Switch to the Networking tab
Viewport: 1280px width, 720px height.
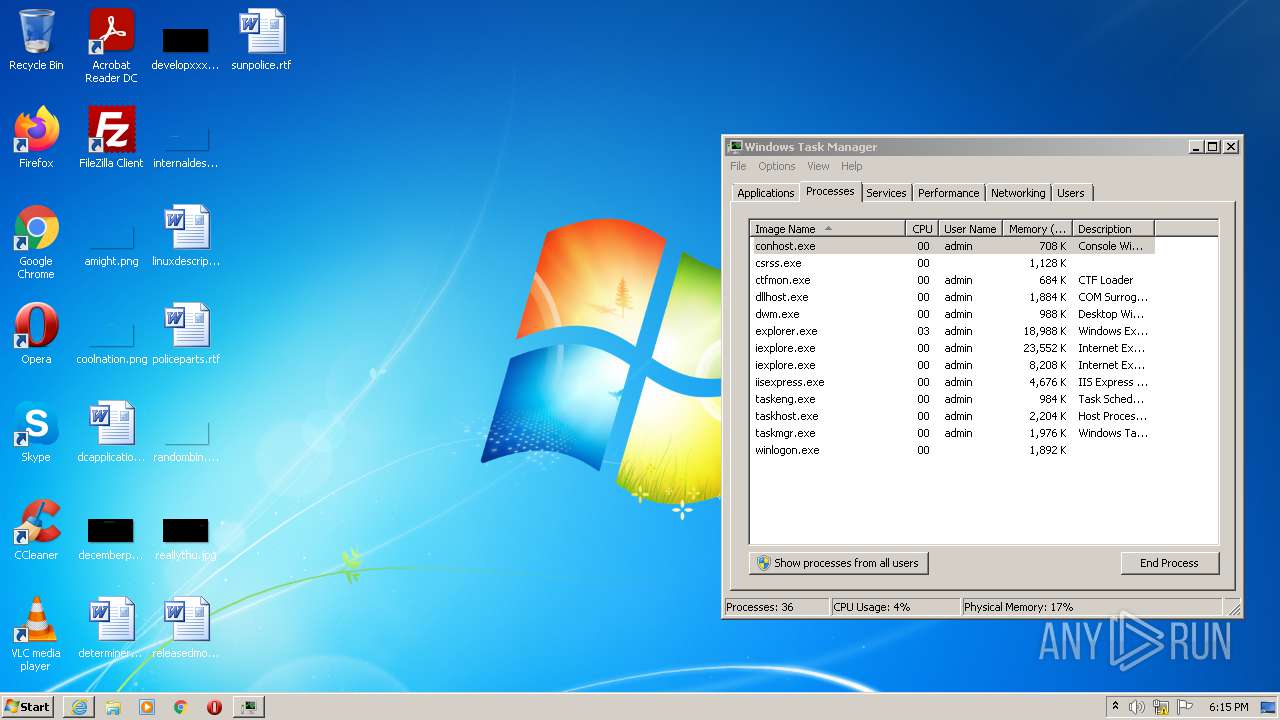(1018, 193)
